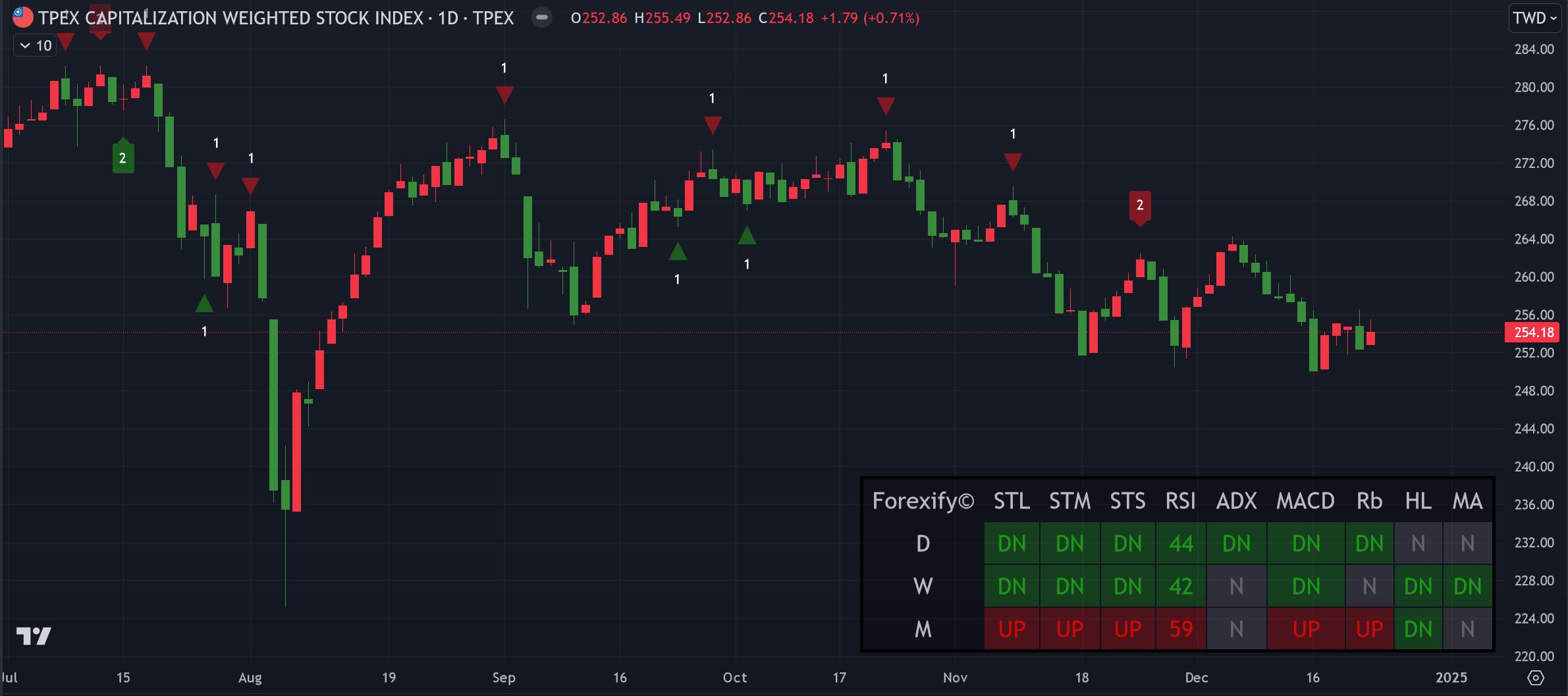Click the green buy label numbered 2
The image size is (1568, 696).
(122, 157)
